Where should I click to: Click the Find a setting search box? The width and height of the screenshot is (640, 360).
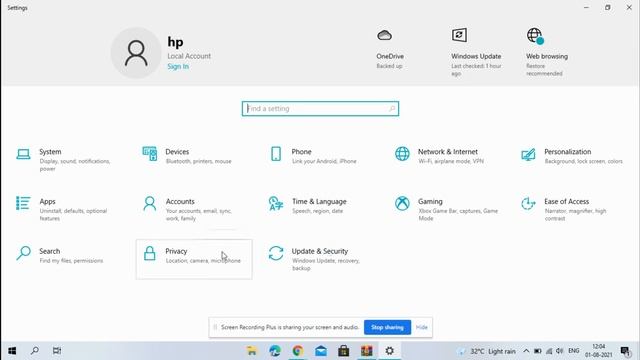click(x=320, y=109)
